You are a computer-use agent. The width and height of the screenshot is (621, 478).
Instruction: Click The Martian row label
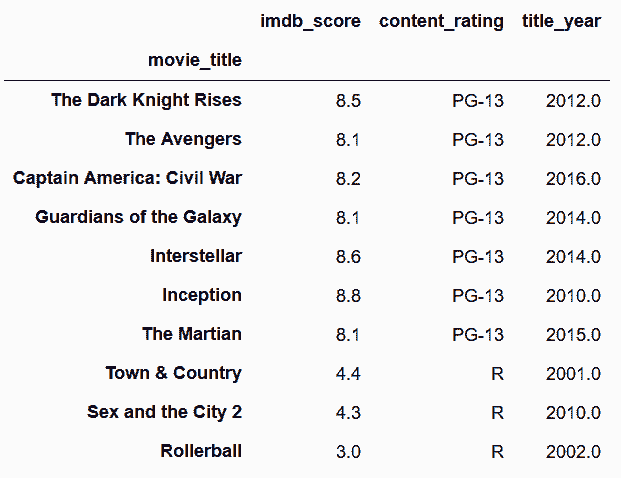point(192,334)
